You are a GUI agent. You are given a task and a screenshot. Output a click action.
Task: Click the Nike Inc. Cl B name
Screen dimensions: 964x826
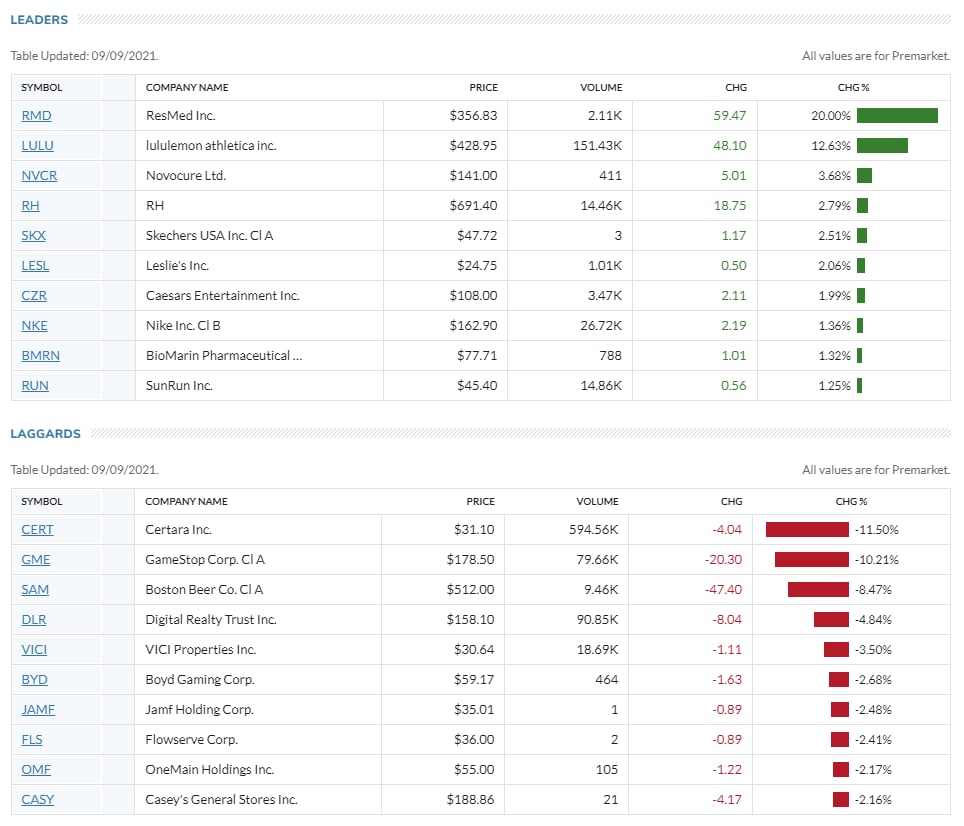pos(183,326)
